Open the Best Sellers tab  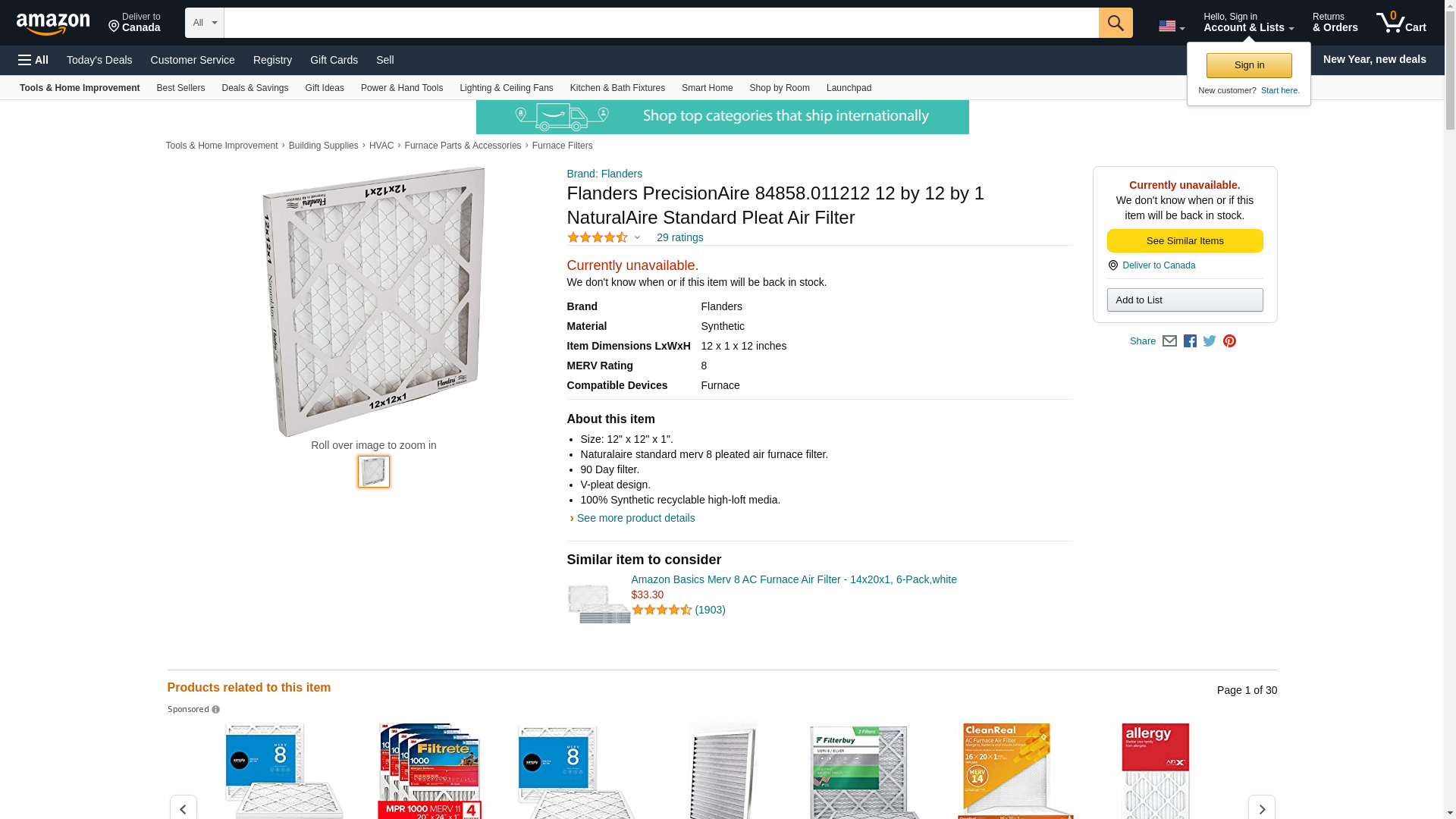pyautogui.click(x=180, y=88)
